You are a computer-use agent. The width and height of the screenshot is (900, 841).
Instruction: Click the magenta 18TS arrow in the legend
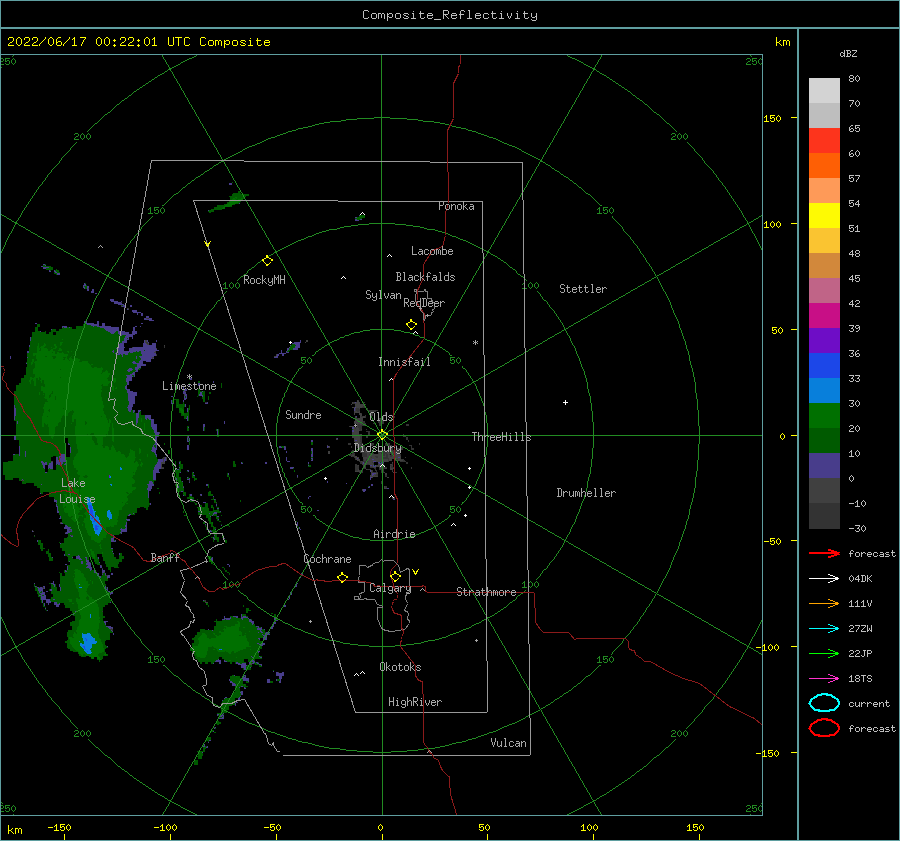tap(824, 679)
